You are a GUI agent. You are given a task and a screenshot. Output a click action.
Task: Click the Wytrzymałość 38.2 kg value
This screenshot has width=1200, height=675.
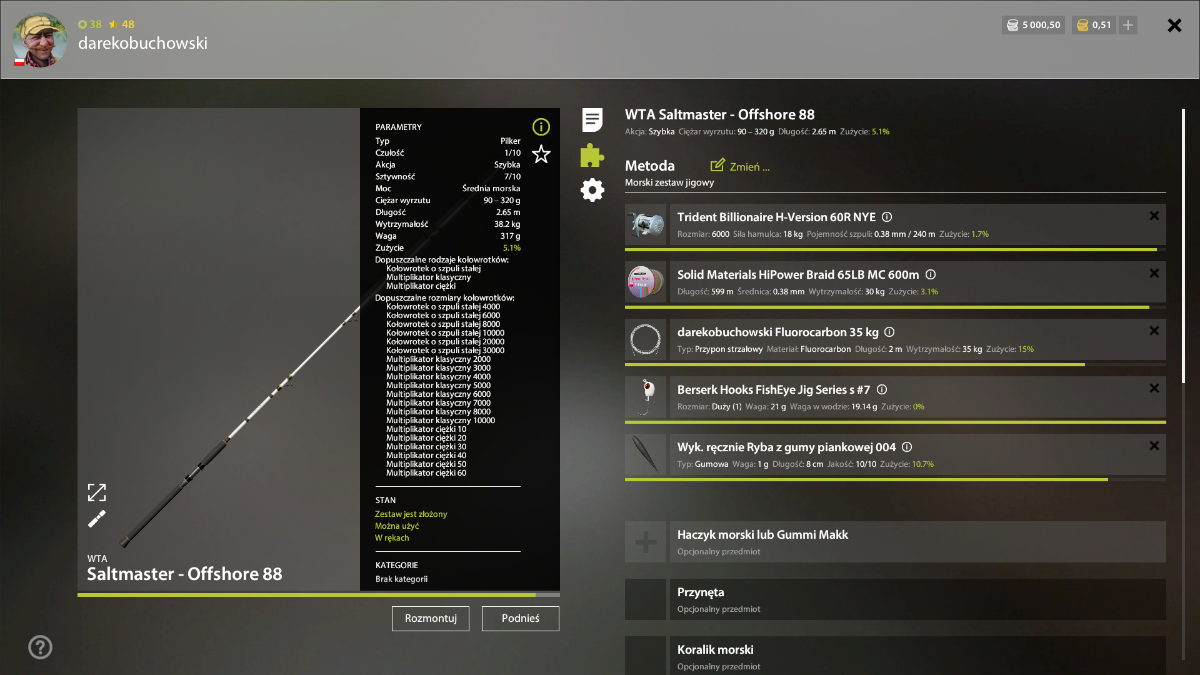[x=506, y=224]
